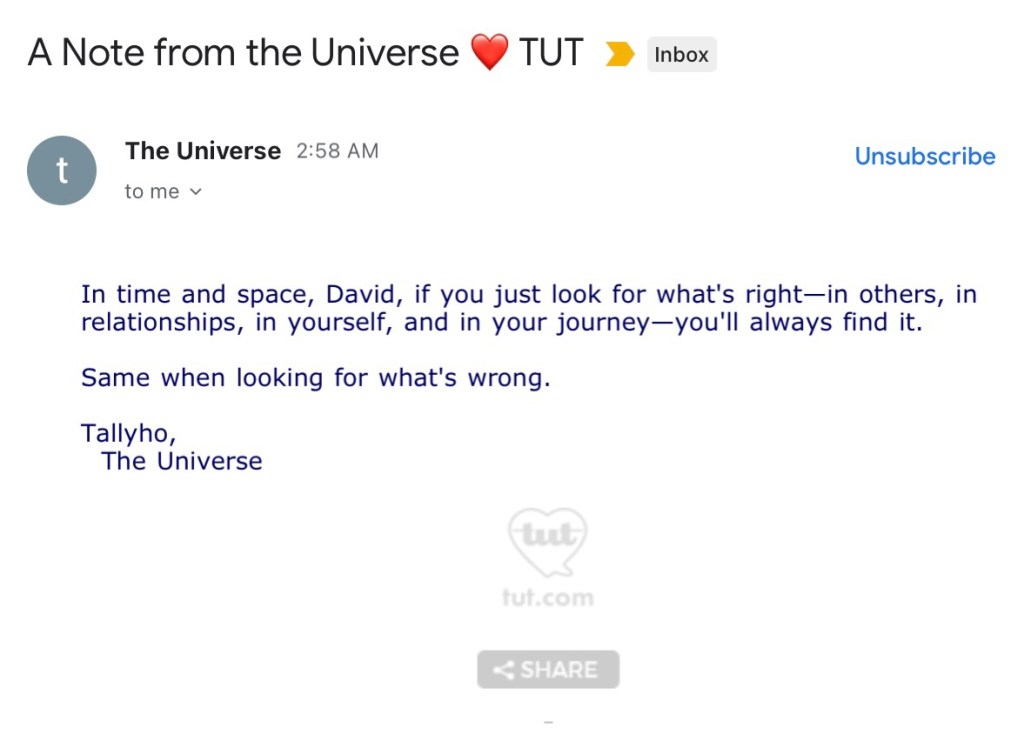Image resolution: width=1024 pixels, height=755 pixels.
Task: Click the "Same when looking" sentence
Action: (315, 378)
